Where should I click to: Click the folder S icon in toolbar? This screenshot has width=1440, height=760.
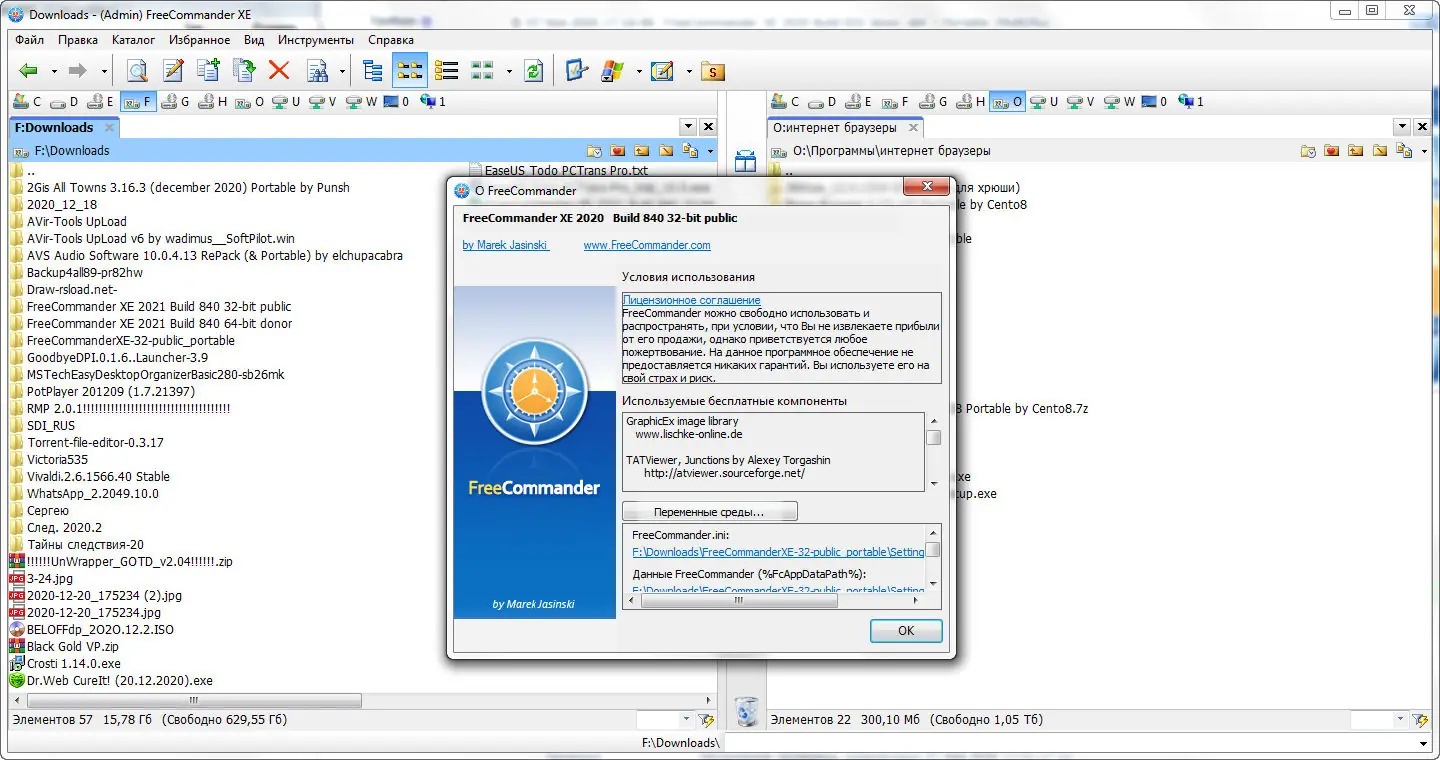(x=712, y=71)
